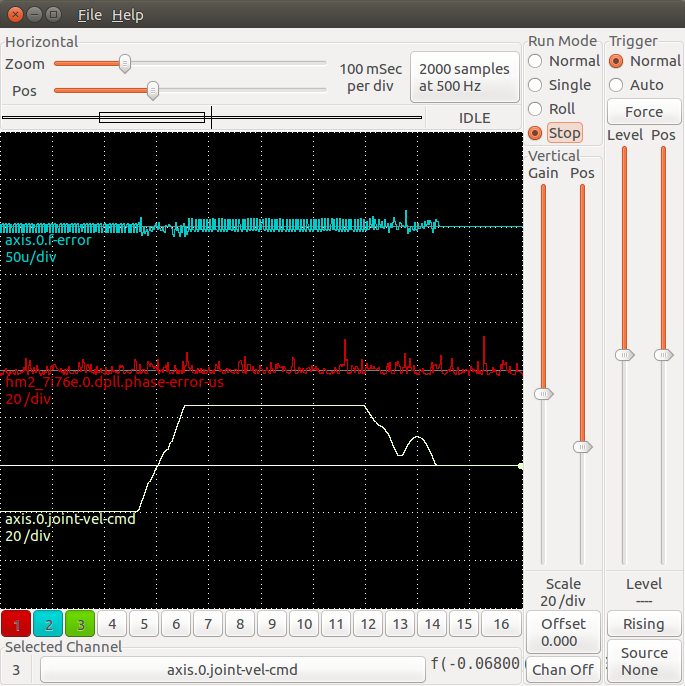The image size is (685, 686).
Task: Enable channel 12
Action: tap(368, 623)
